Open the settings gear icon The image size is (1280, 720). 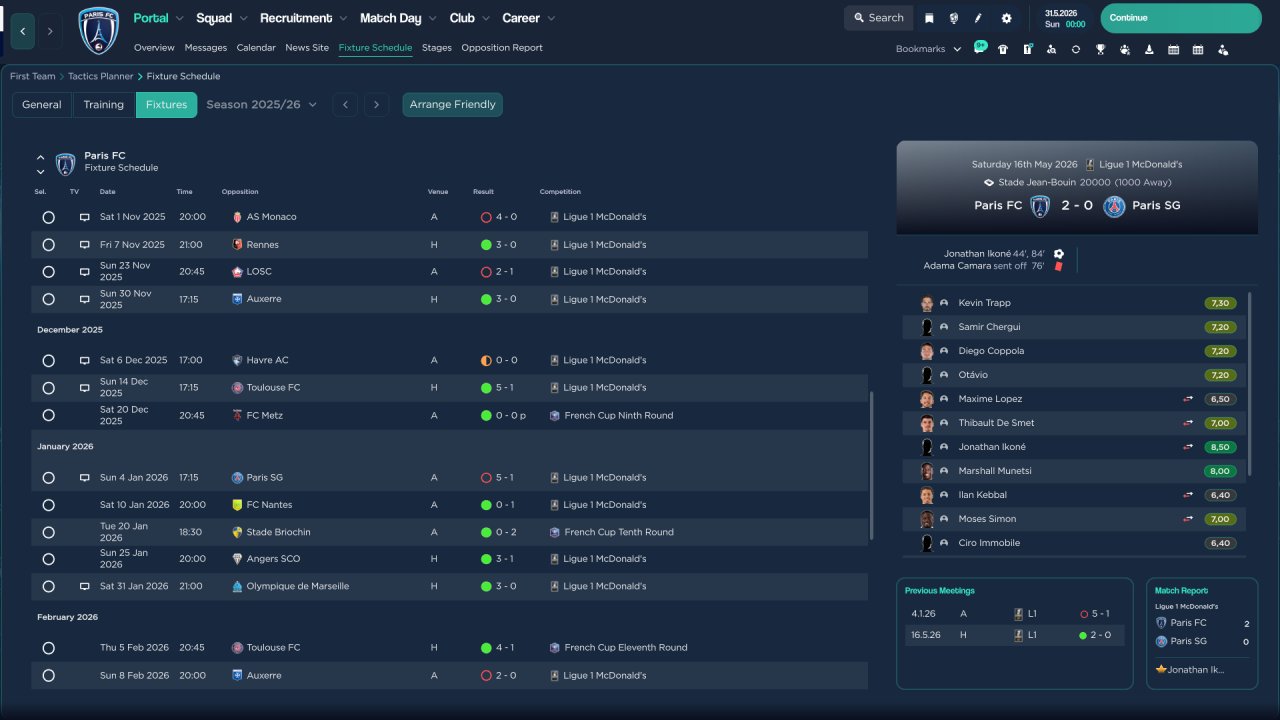click(x=1006, y=18)
